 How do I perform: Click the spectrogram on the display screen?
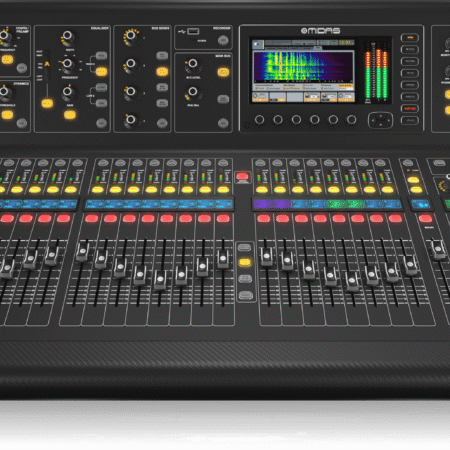click(x=303, y=67)
